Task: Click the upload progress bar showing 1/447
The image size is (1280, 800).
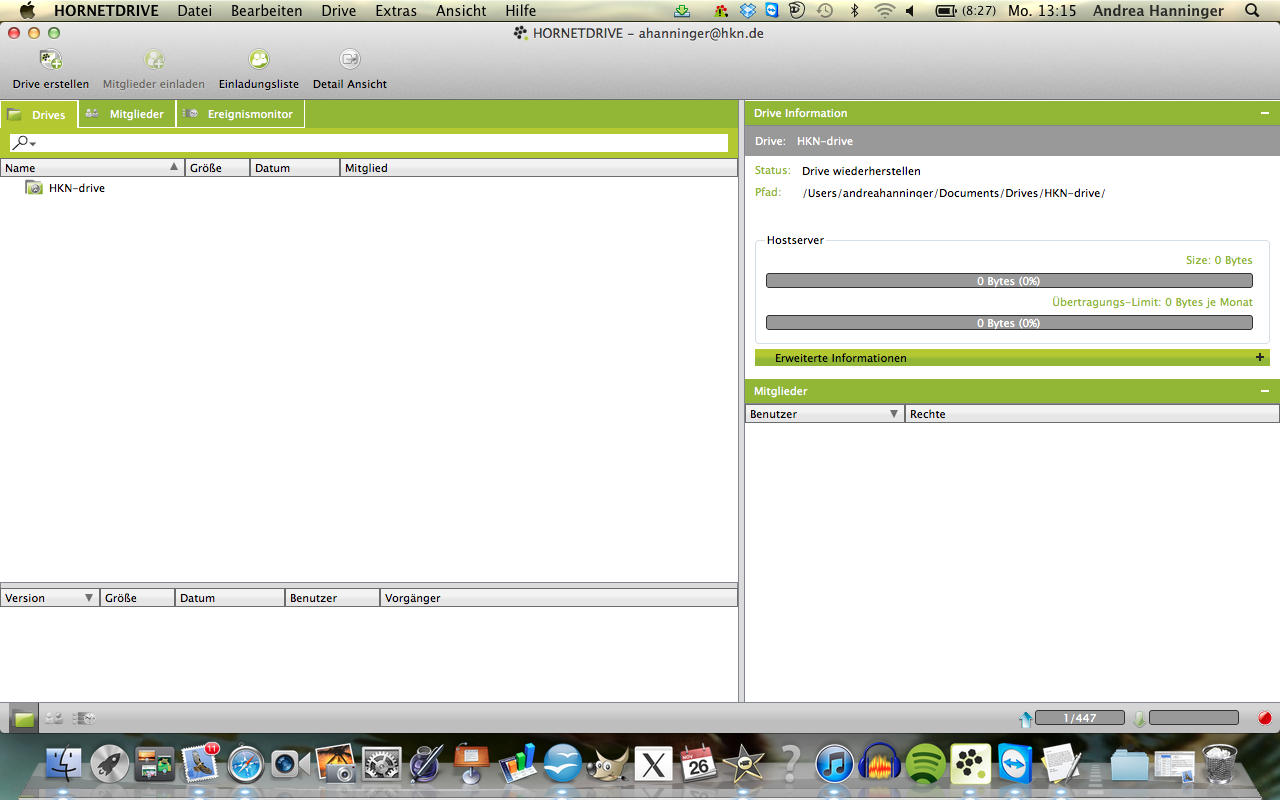Action: coord(1079,718)
